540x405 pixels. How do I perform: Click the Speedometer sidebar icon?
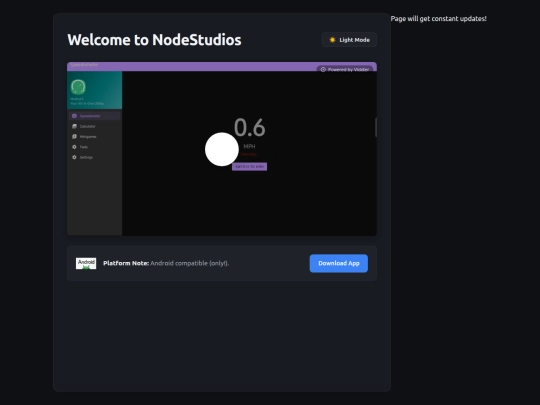coord(74,116)
